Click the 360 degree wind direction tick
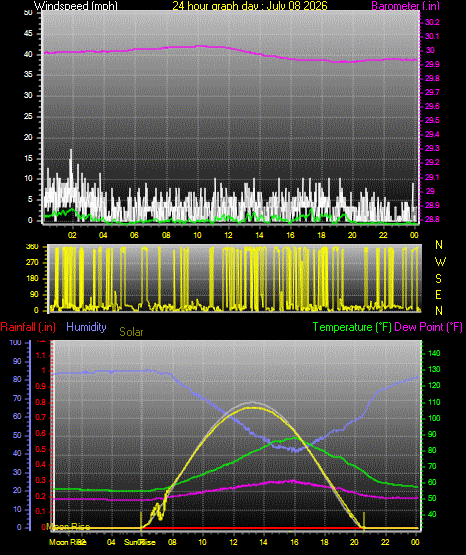 coord(32,247)
